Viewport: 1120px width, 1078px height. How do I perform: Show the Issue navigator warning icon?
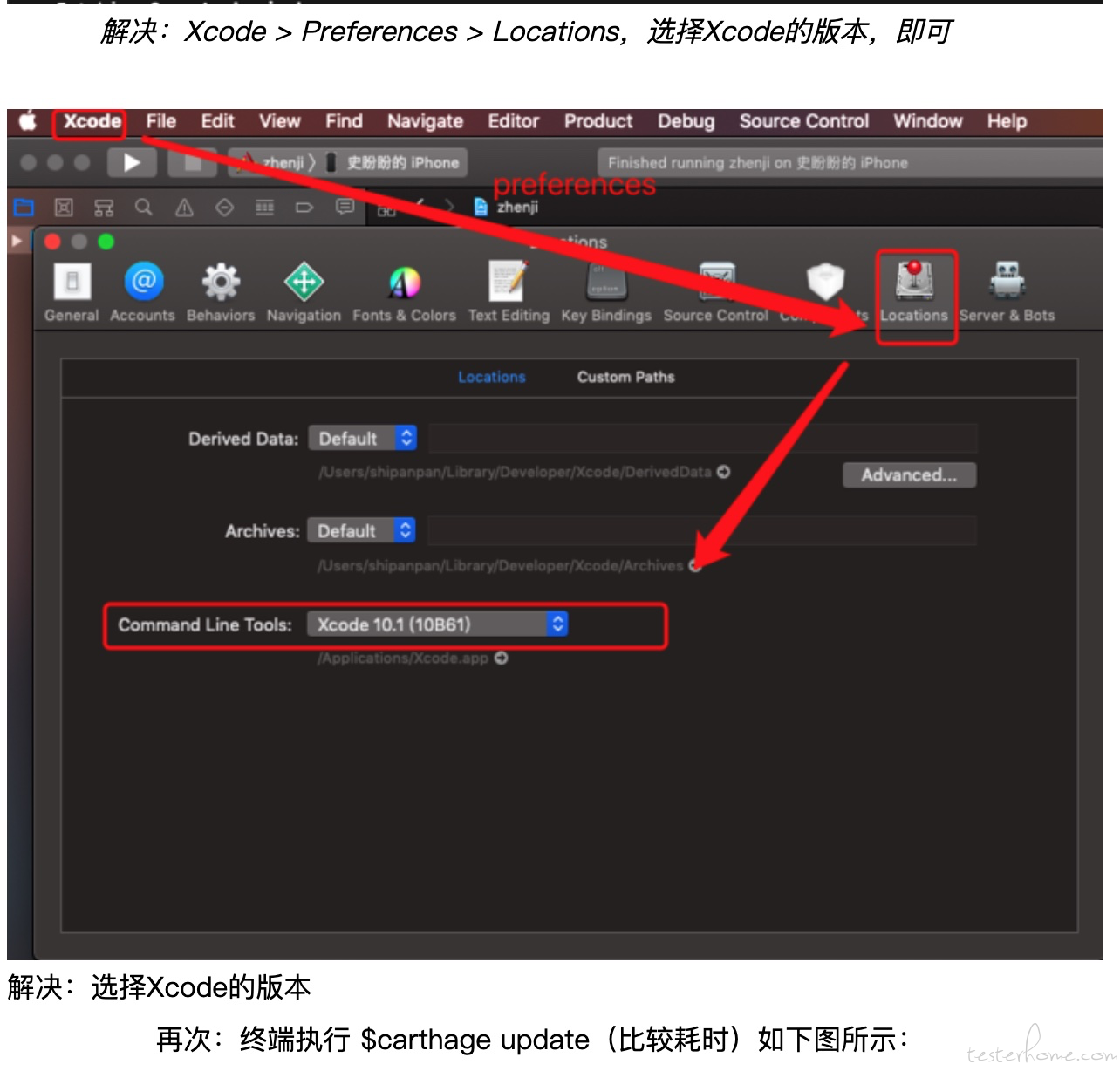pyautogui.click(x=184, y=208)
